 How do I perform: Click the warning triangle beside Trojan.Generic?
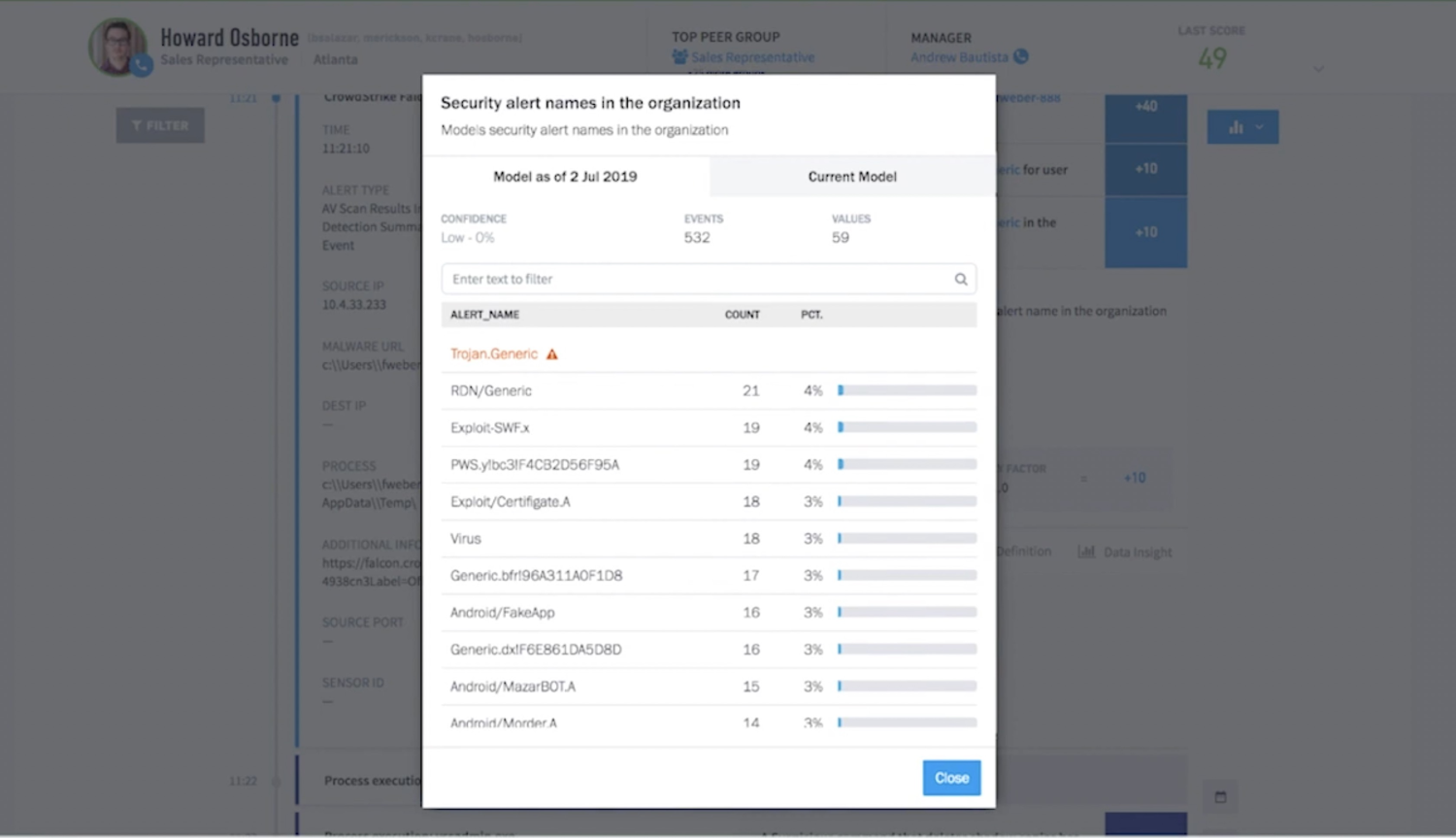click(552, 354)
